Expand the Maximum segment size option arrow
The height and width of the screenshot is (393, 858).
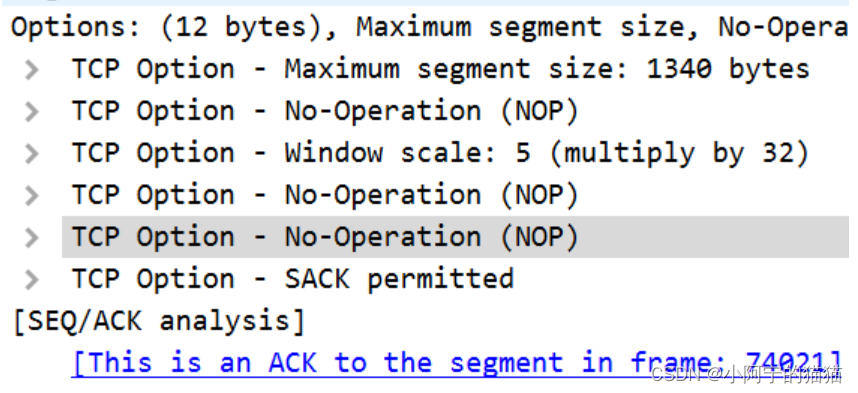coord(32,70)
